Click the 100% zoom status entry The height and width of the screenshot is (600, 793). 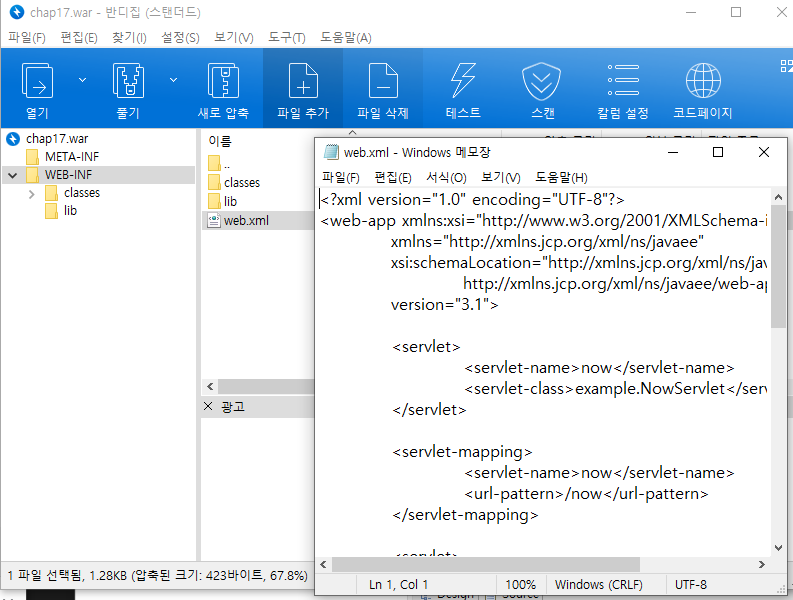tap(521, 585)
